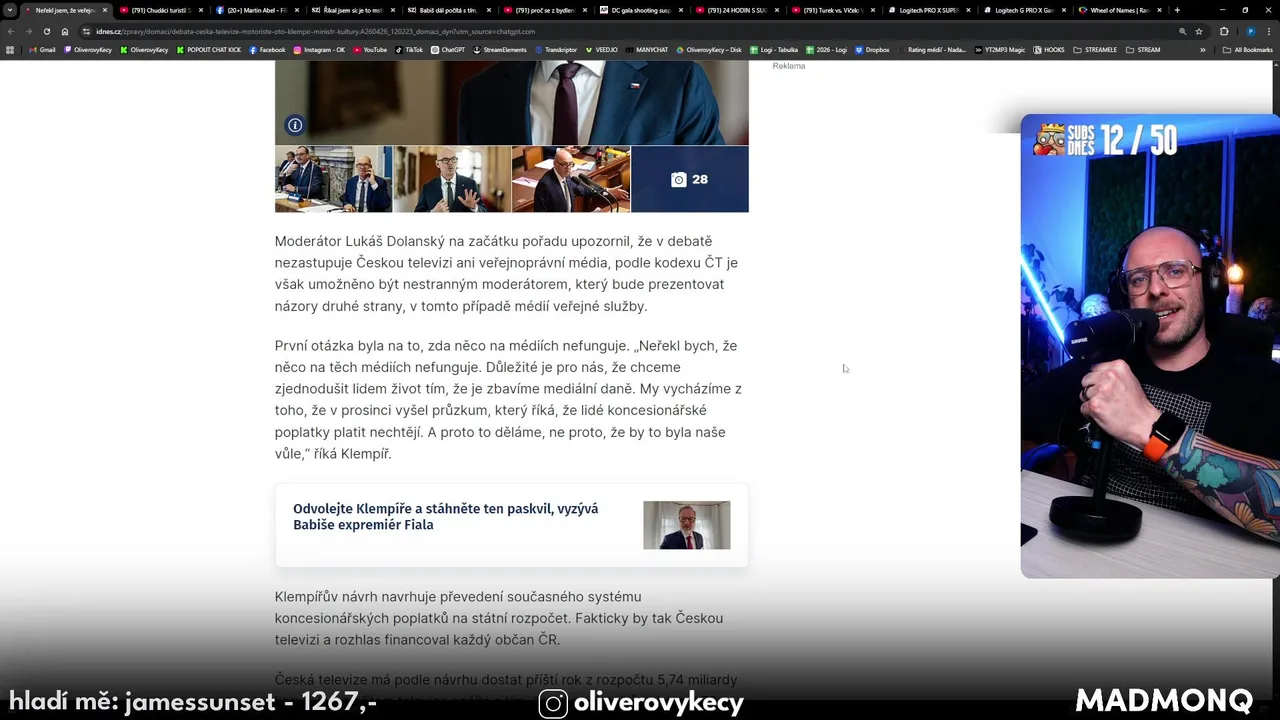Open third gallery thumbnail at the microphone
The image size is (1280, 720).
571,179
